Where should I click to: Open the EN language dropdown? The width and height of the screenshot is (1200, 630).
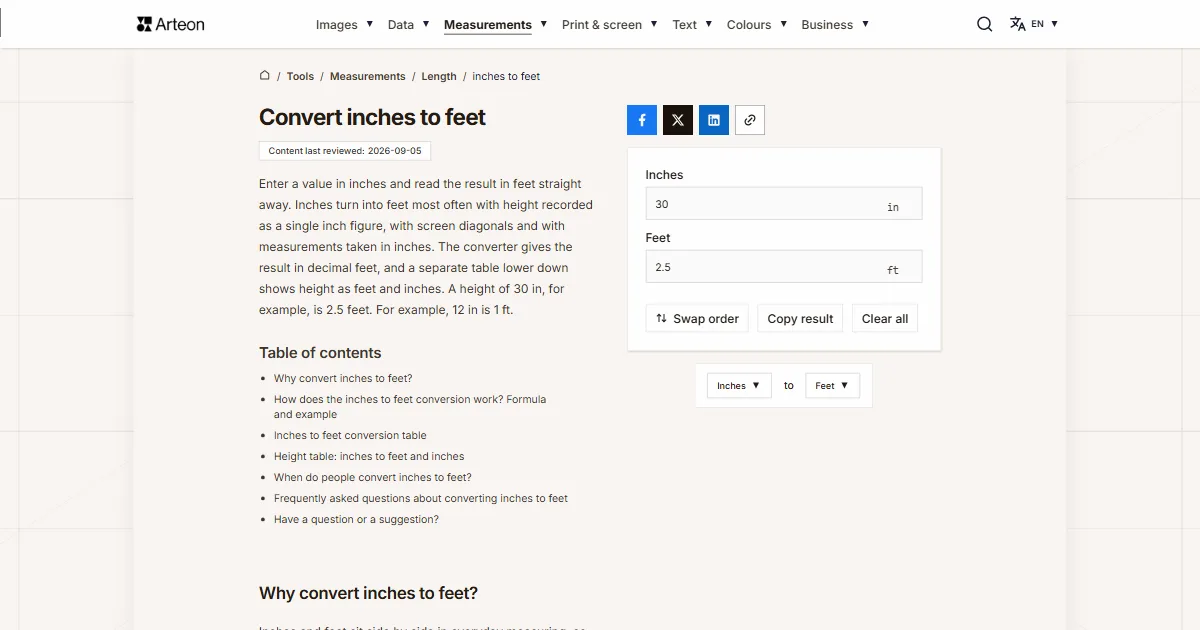click(1044, 24)
